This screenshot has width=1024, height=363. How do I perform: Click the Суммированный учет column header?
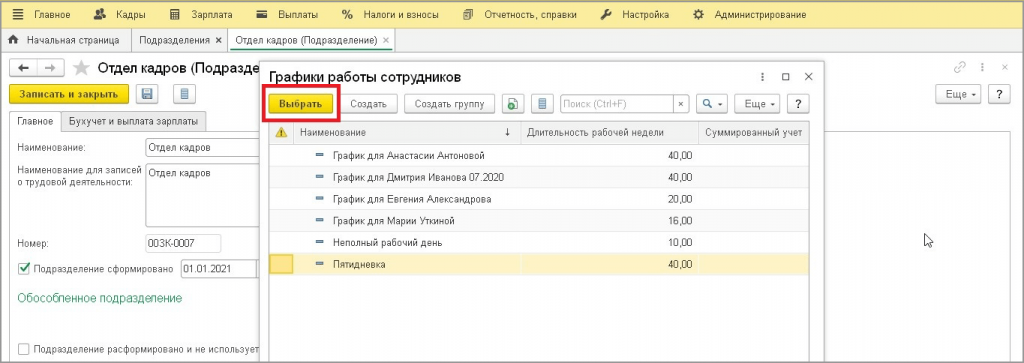point(754,133)
